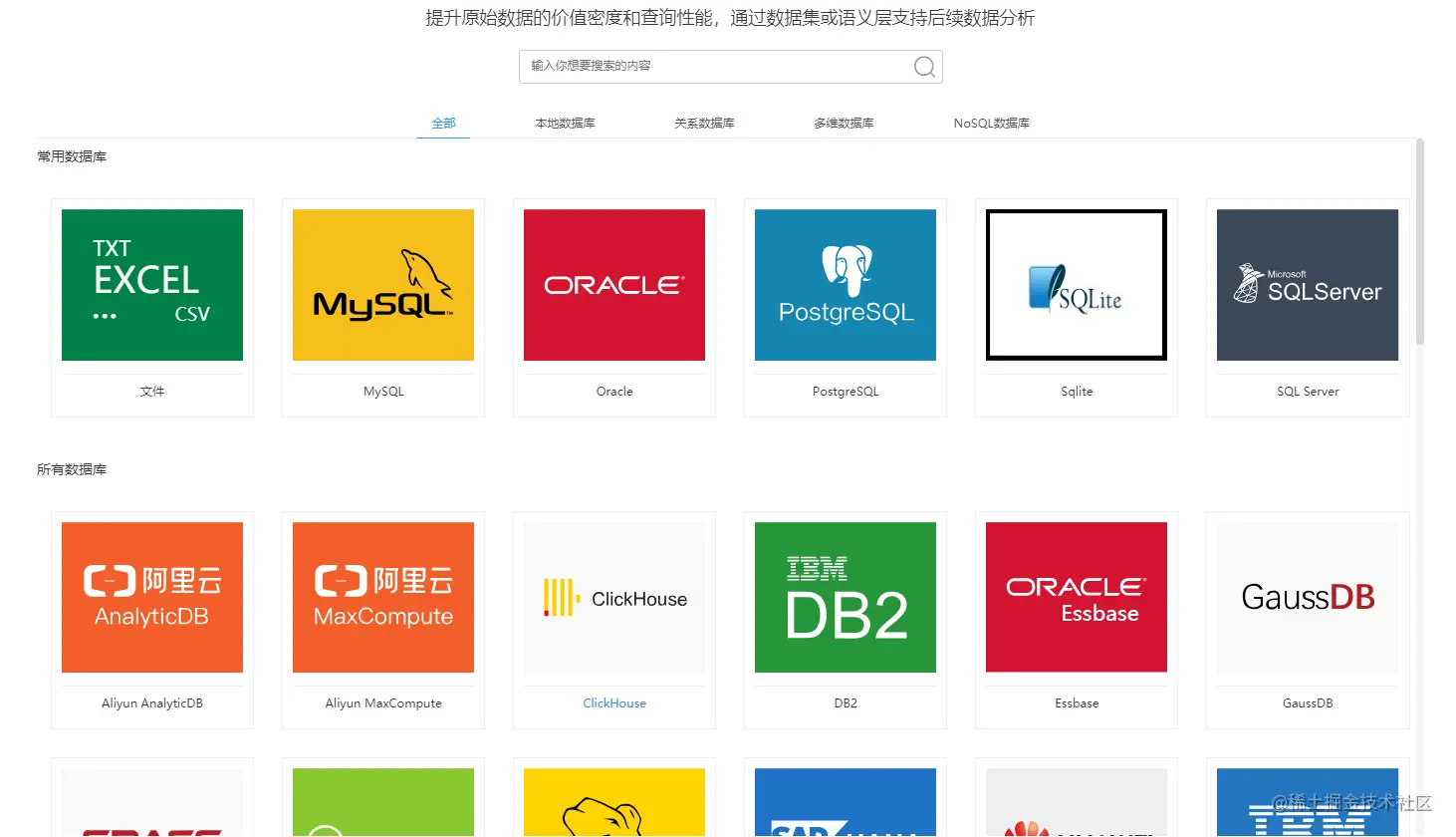Viewport: 1456px width, 837px height.
Task: Click the 常用数据库 section heading
Action: coord(72,156)
